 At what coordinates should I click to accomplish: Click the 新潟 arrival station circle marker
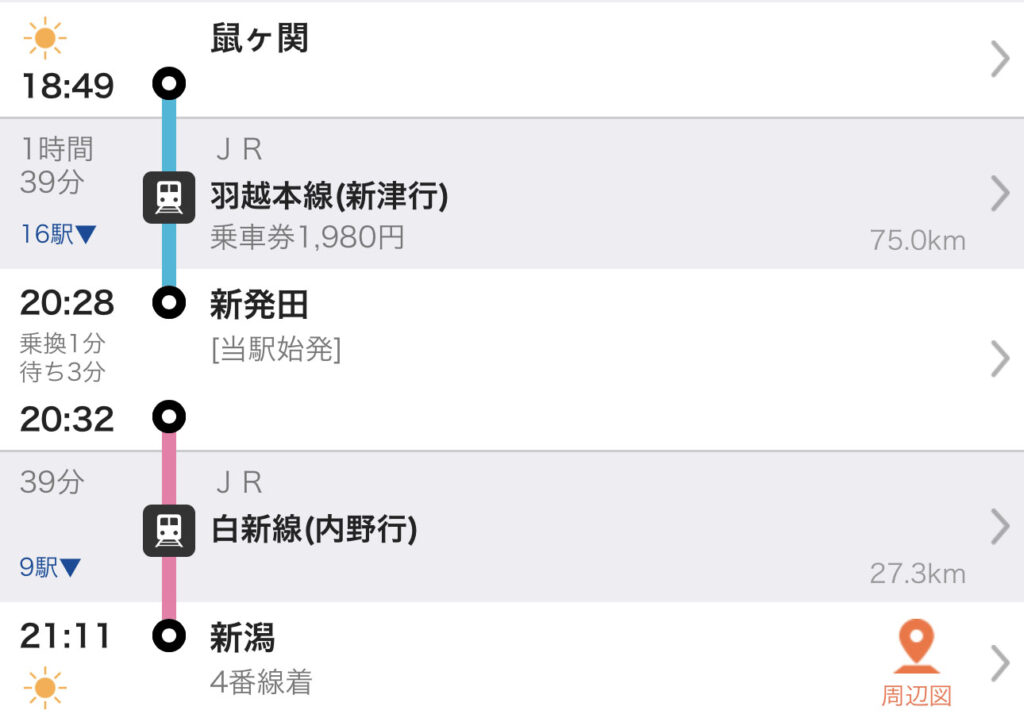[x=169, y=635]
